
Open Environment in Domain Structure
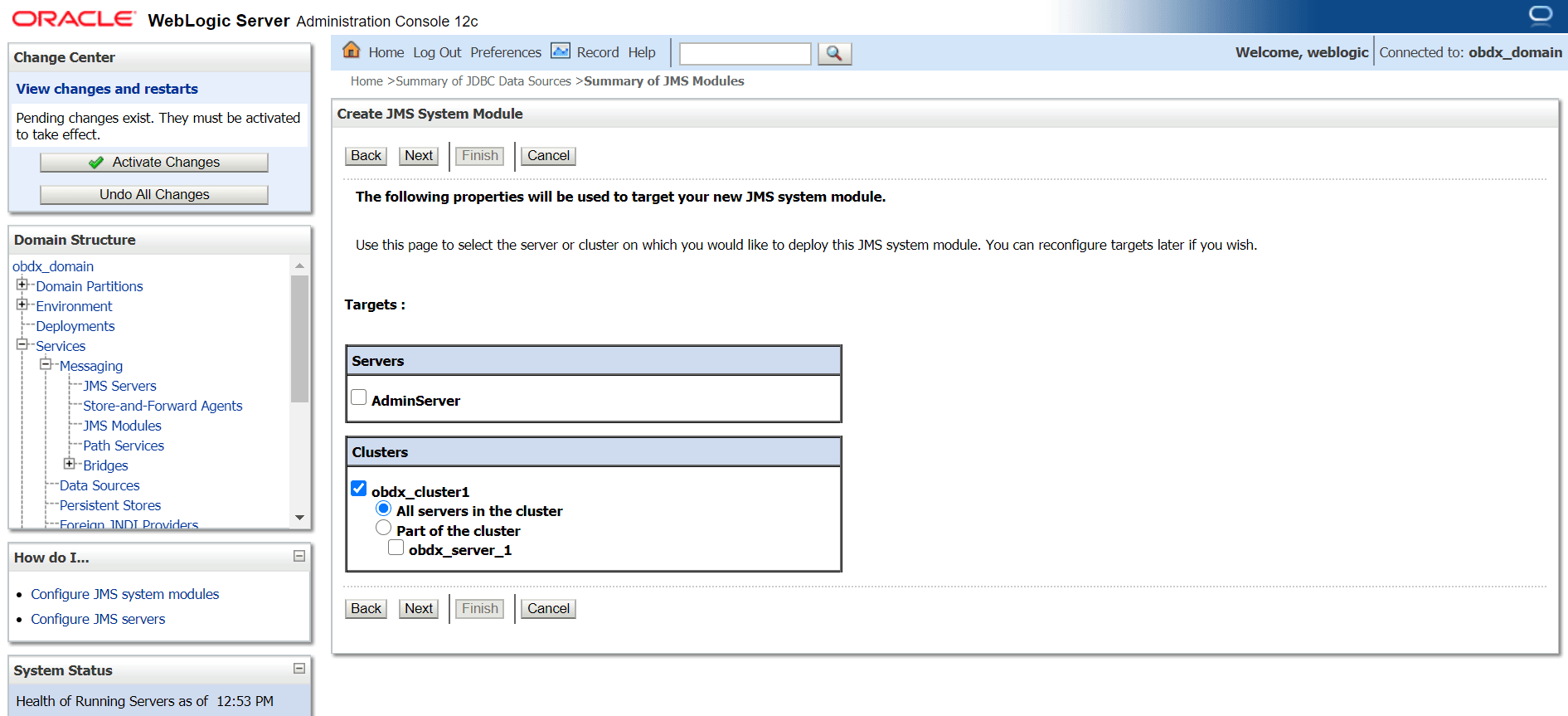[x=74, y=306]
